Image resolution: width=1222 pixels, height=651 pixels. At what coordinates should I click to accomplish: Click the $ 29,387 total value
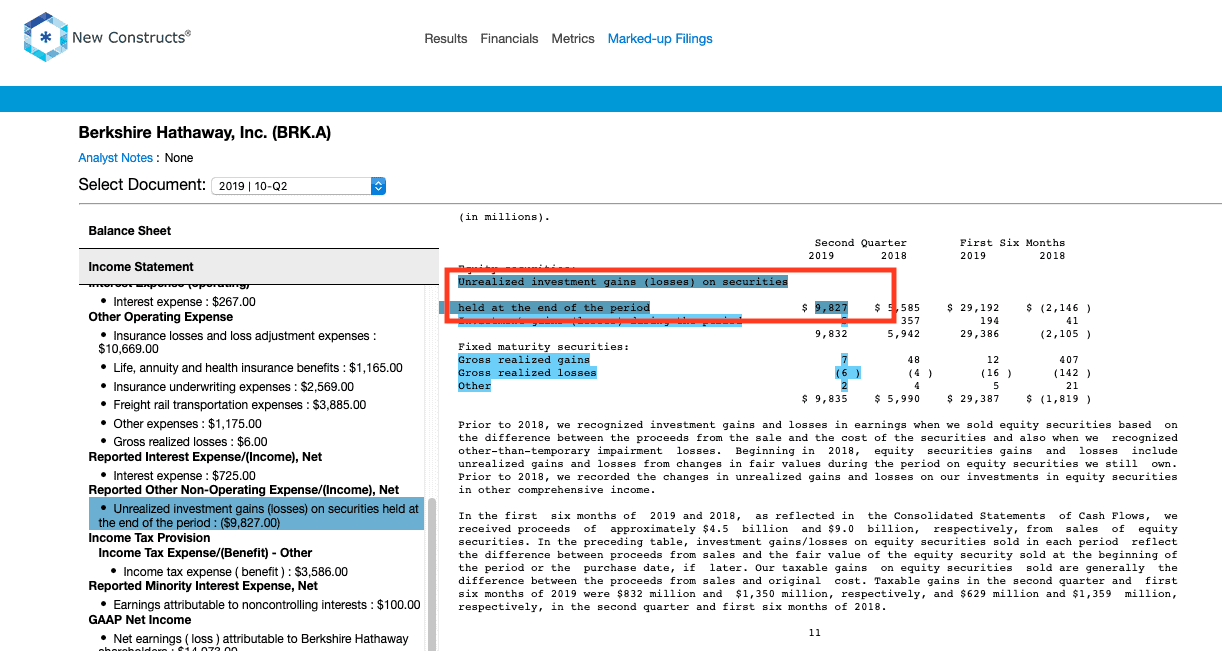pos(972,399)
